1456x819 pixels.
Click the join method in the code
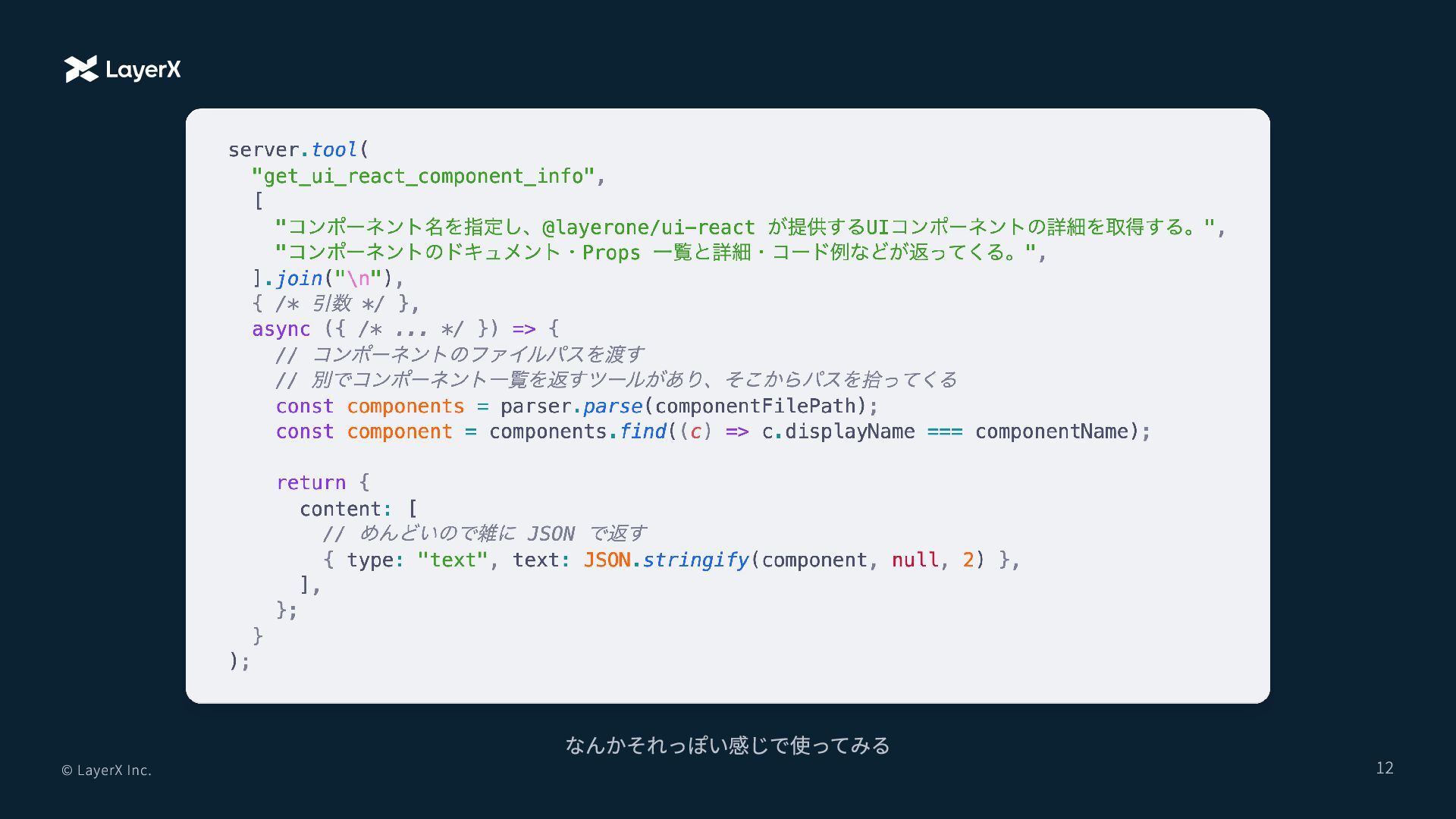300,278
